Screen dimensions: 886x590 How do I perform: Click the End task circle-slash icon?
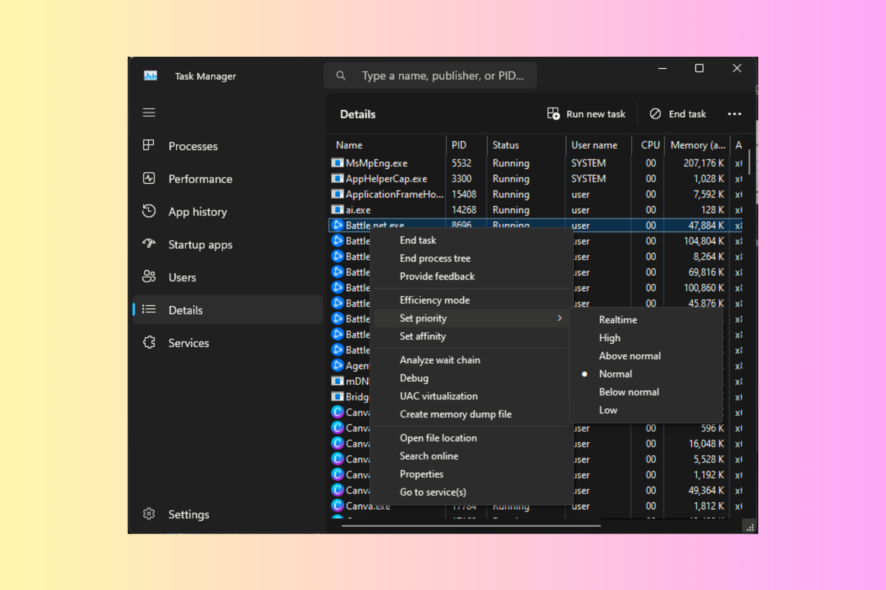tap(655, 114)
